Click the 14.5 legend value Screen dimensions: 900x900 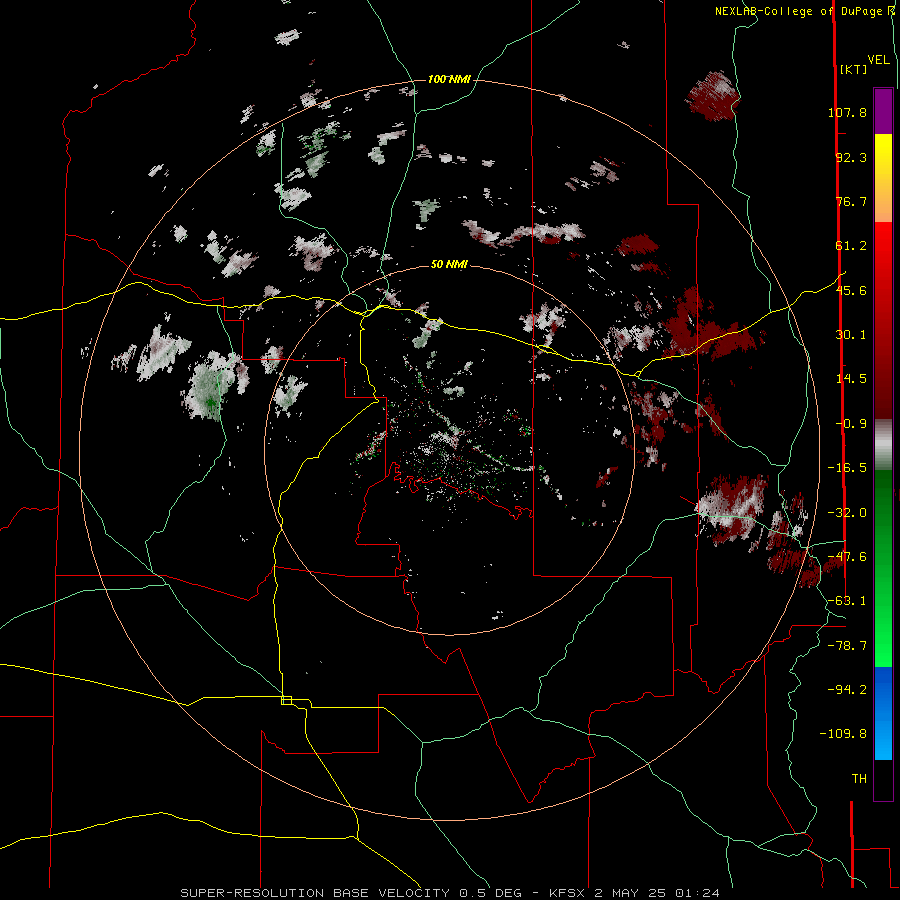pyautogui.click(x=851, y=379)
